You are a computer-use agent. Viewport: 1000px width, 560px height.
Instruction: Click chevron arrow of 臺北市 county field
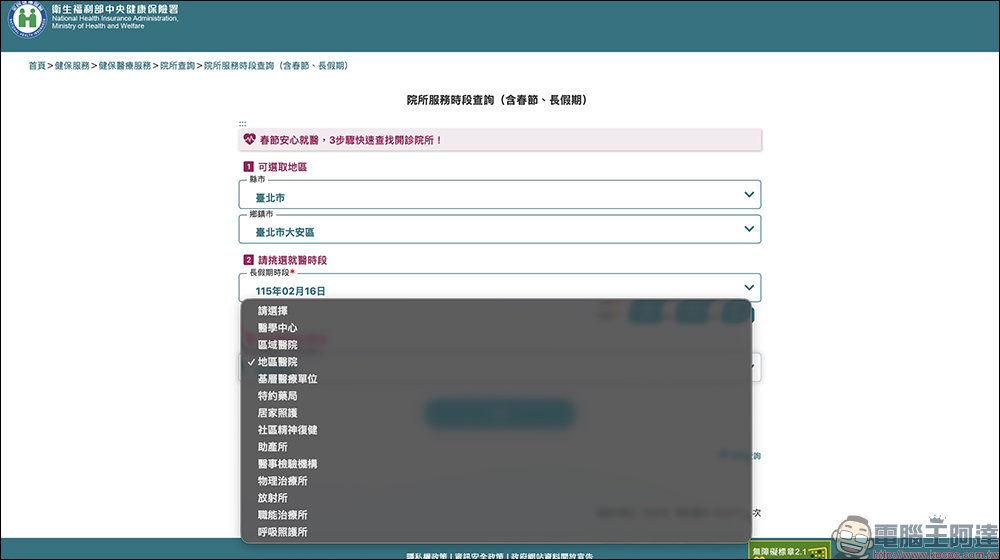749,195
